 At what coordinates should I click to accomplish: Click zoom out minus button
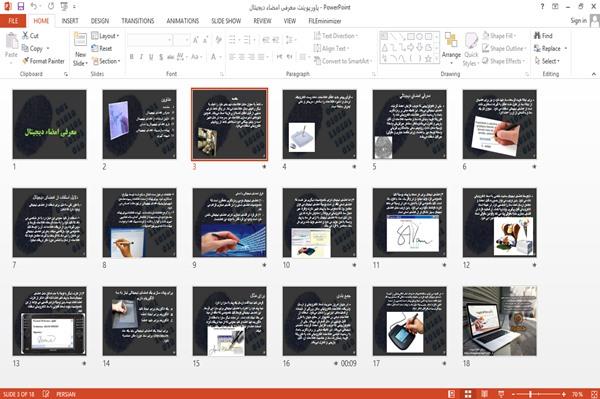[x=514, y=394]
